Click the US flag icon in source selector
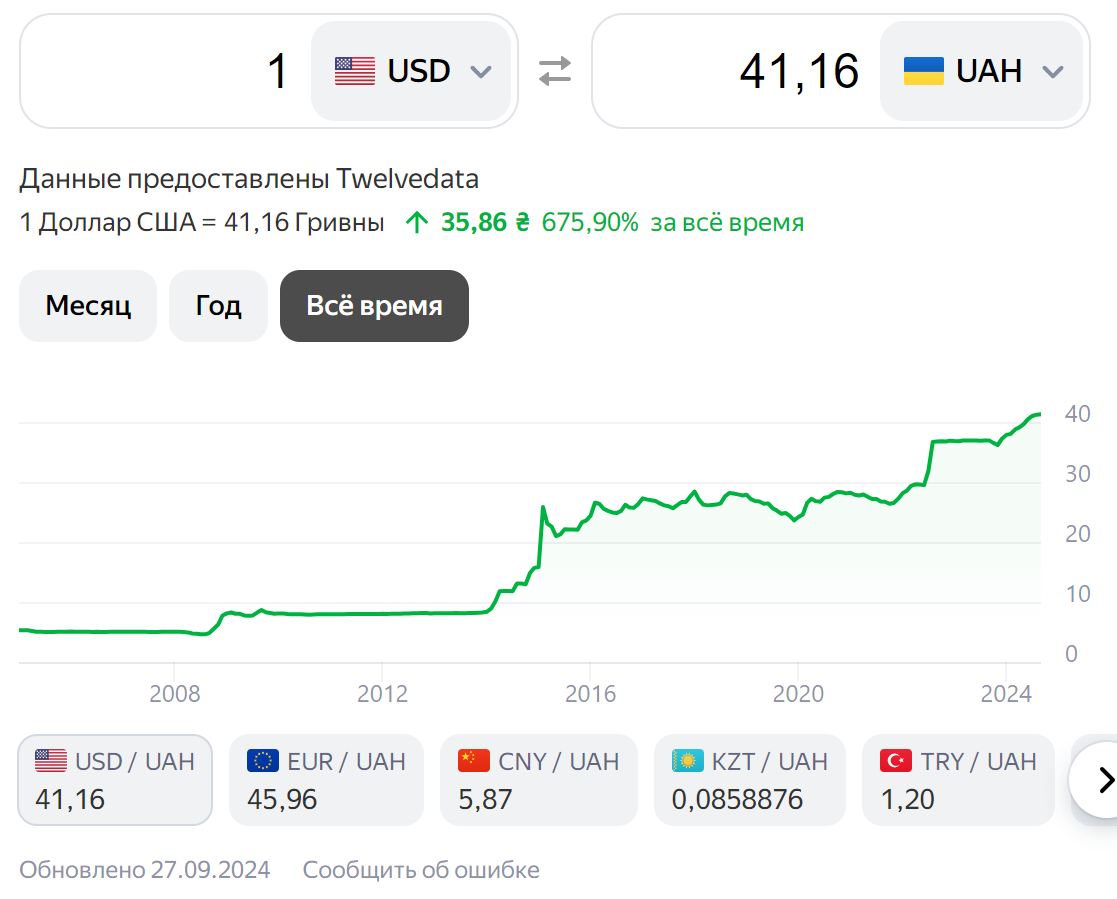 (x=355, y=71)
